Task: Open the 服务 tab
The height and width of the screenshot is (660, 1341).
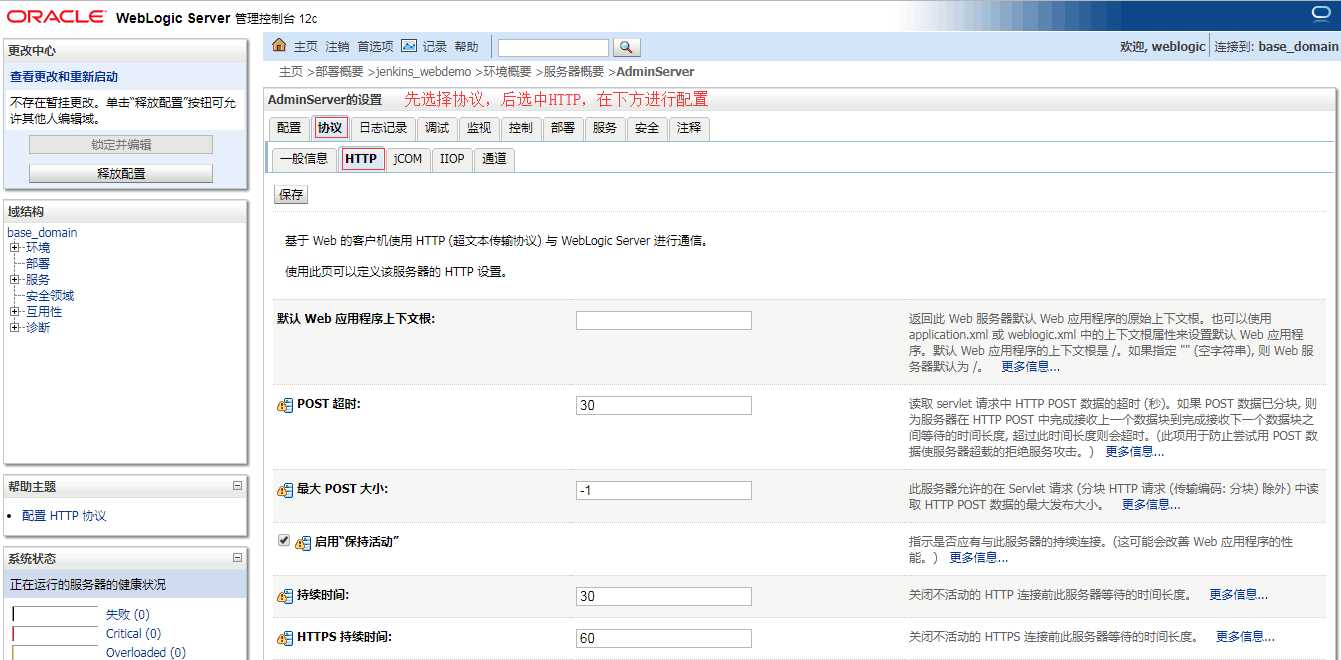Action: 605,128
